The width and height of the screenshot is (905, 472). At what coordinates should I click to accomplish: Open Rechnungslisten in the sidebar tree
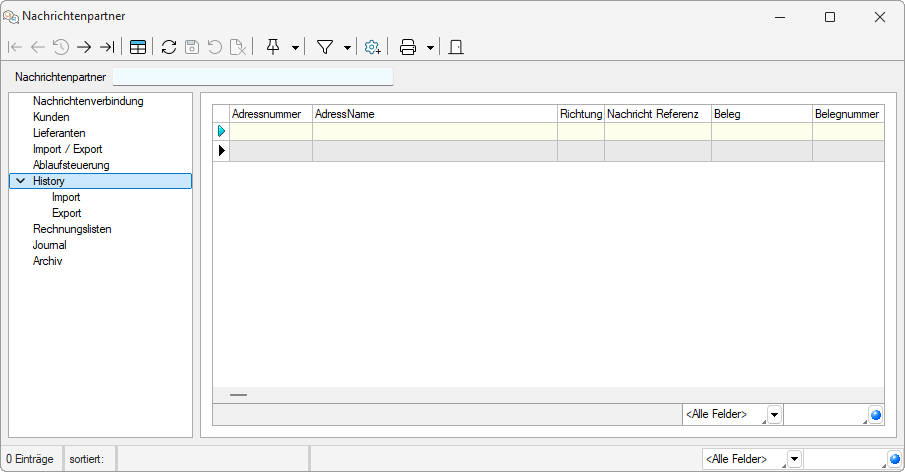(x=72, y=229)
